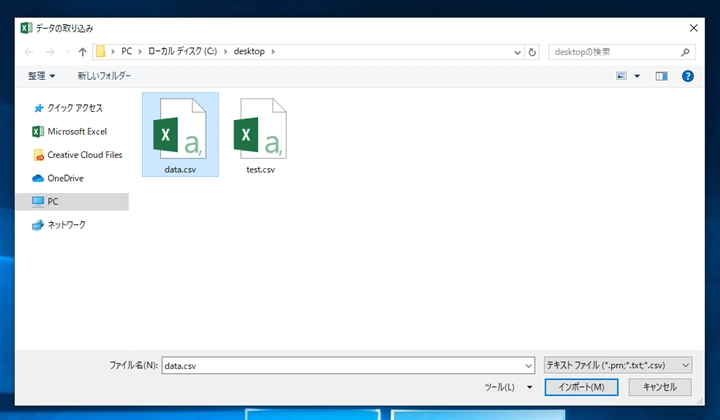Screen dimensions: 720x420
Task: Open view options dropdown arrow
Action: (x=637, y=76)
